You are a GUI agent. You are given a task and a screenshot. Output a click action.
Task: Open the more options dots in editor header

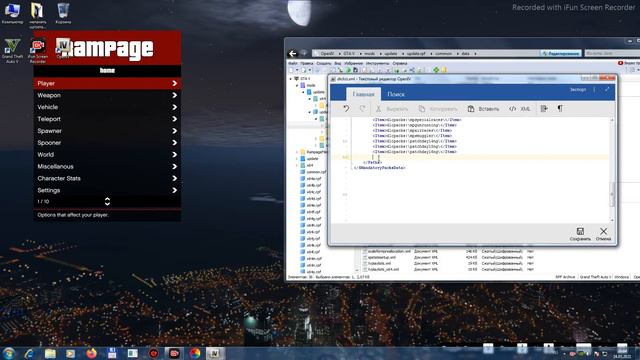594,89
